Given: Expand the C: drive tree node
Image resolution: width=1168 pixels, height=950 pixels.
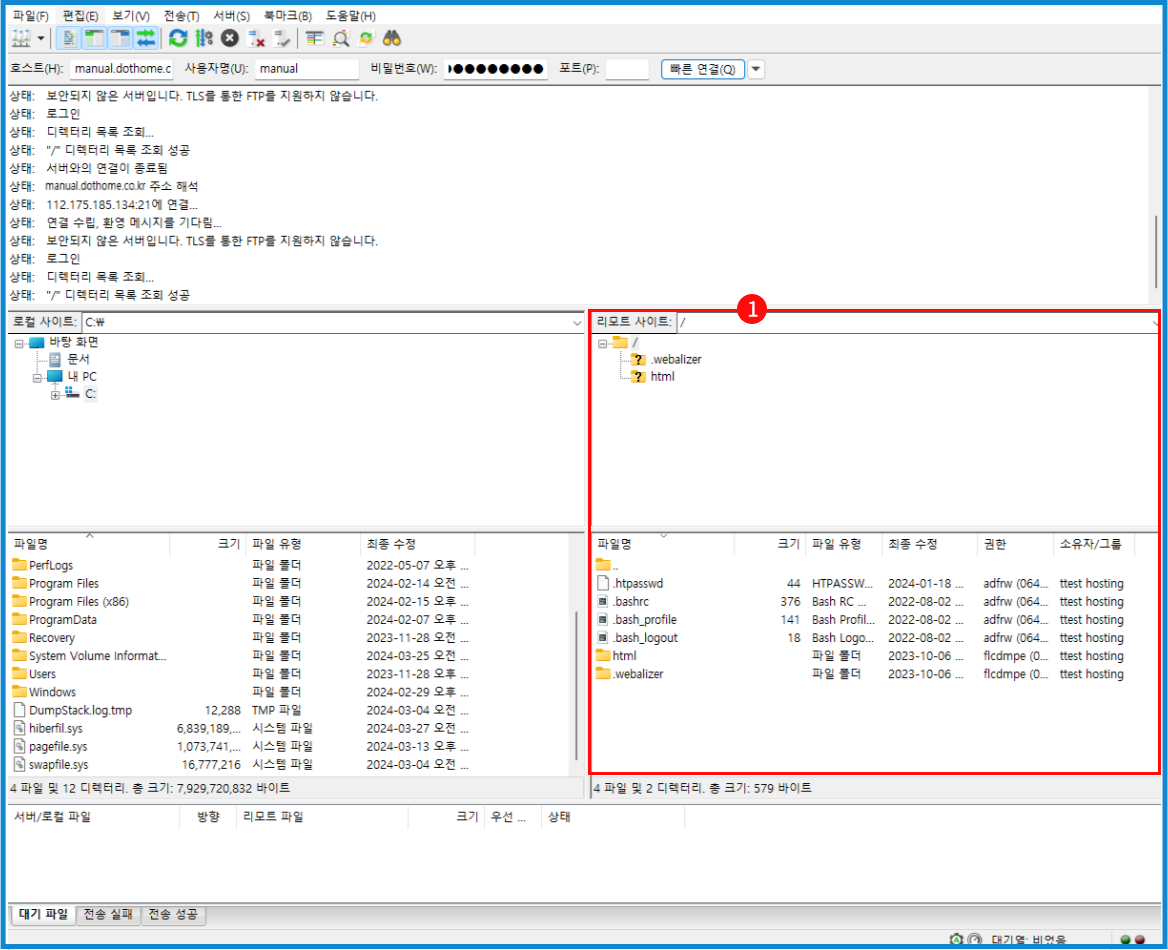Looking at the screenshot, I should point(56,394).
